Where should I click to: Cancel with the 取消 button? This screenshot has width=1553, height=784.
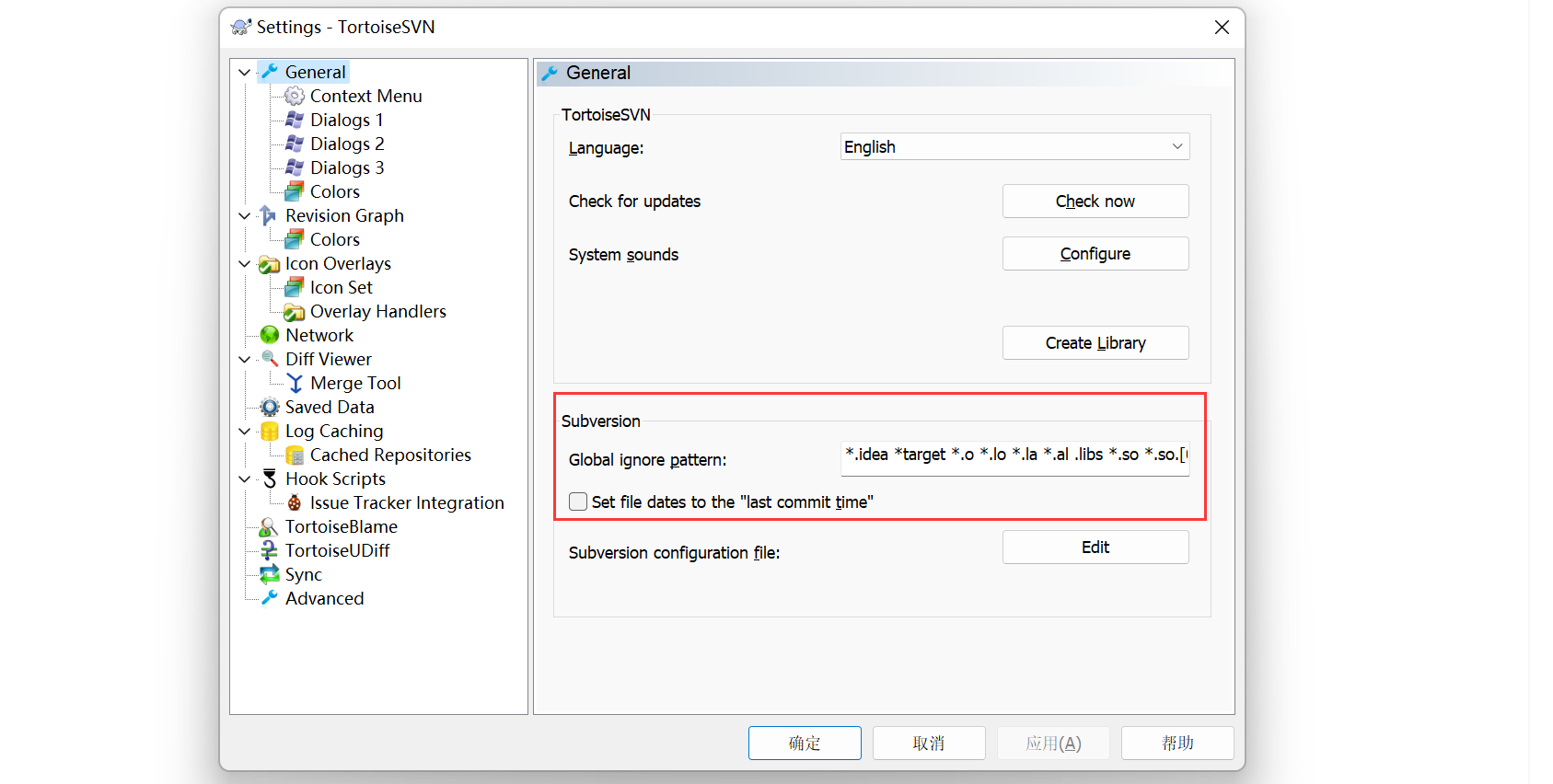coord(929,744)
